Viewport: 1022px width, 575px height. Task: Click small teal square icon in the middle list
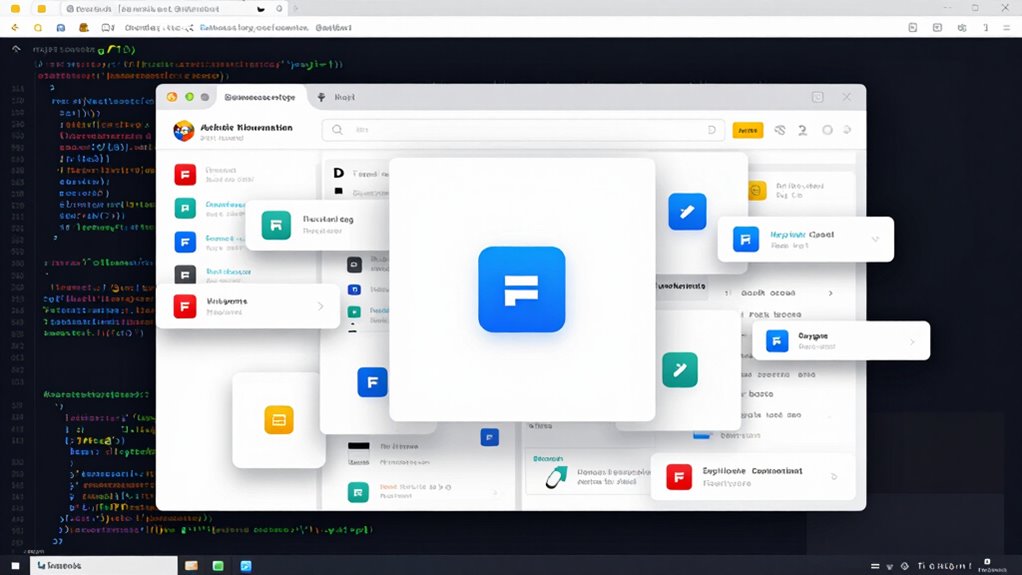[x=354, y=312]
